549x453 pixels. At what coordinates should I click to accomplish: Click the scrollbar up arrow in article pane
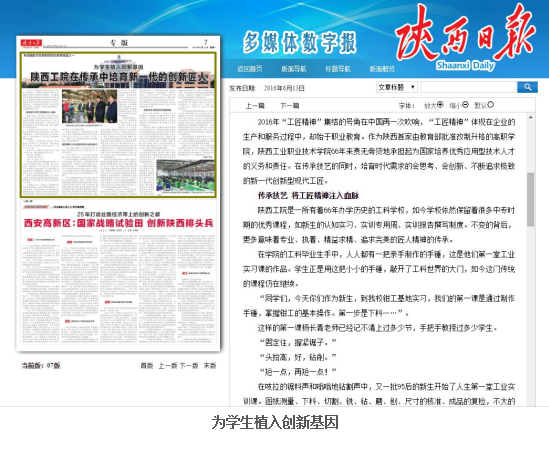pyautogui.click(x=531, y=117)
